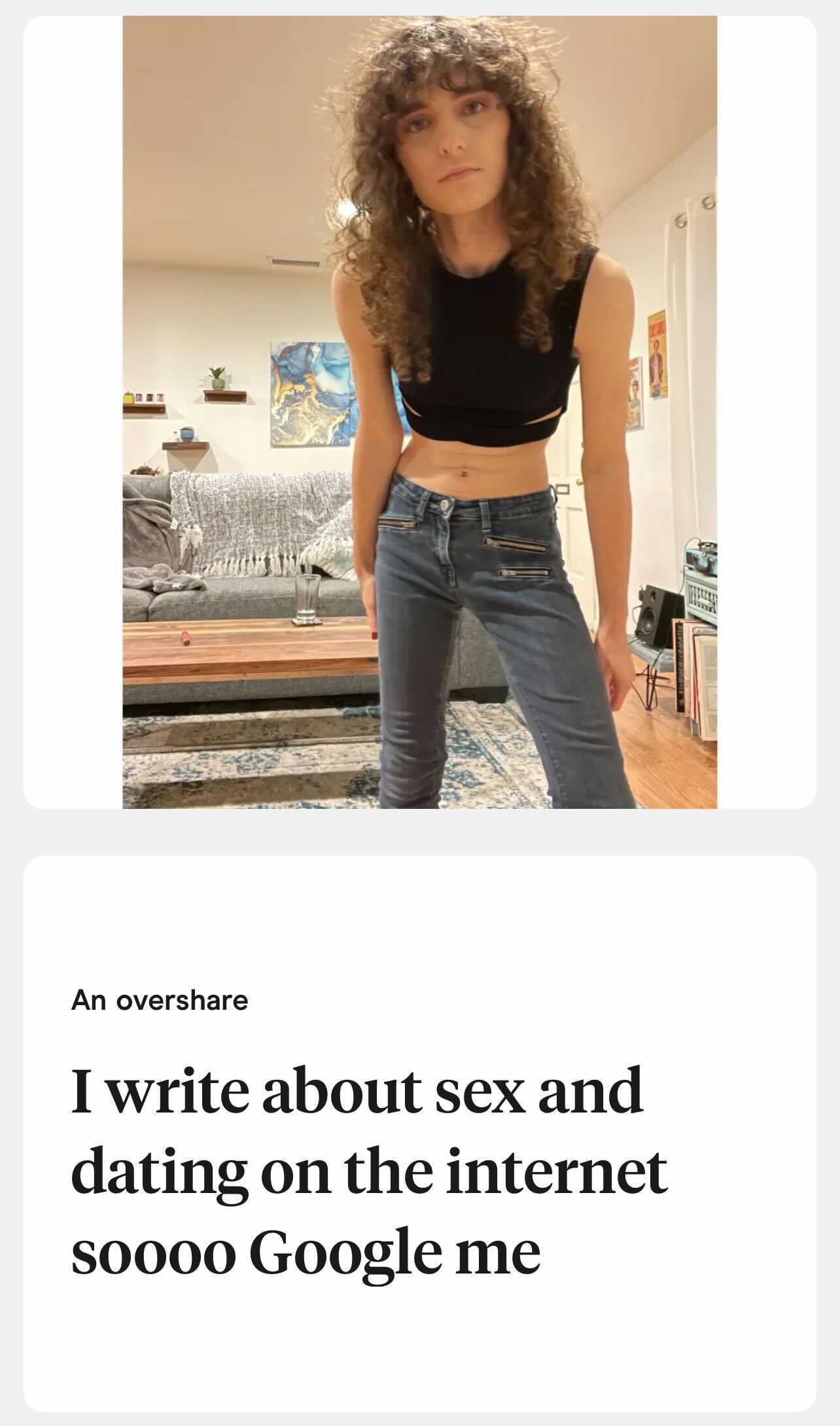This screenshot has height=1426, width=840.
Task: Tap the line 'dating on the internet'
Action: [369, 1171]
